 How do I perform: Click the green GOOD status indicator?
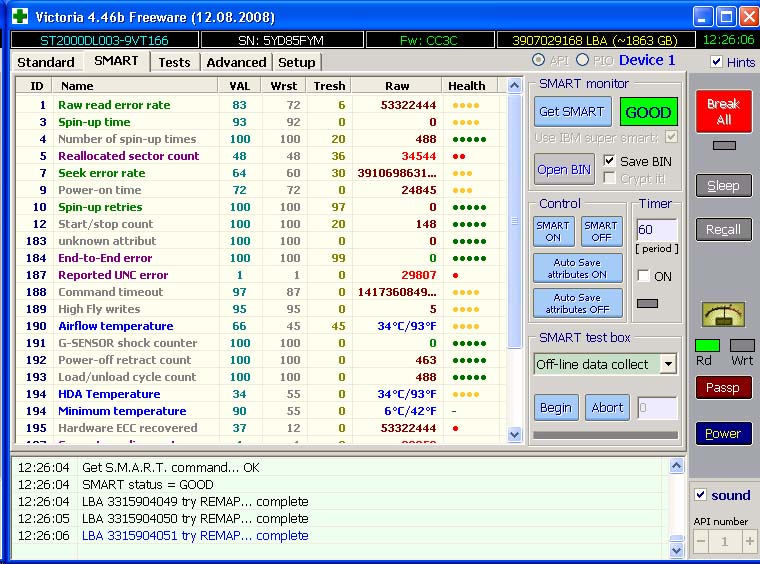tap(648, 112)
